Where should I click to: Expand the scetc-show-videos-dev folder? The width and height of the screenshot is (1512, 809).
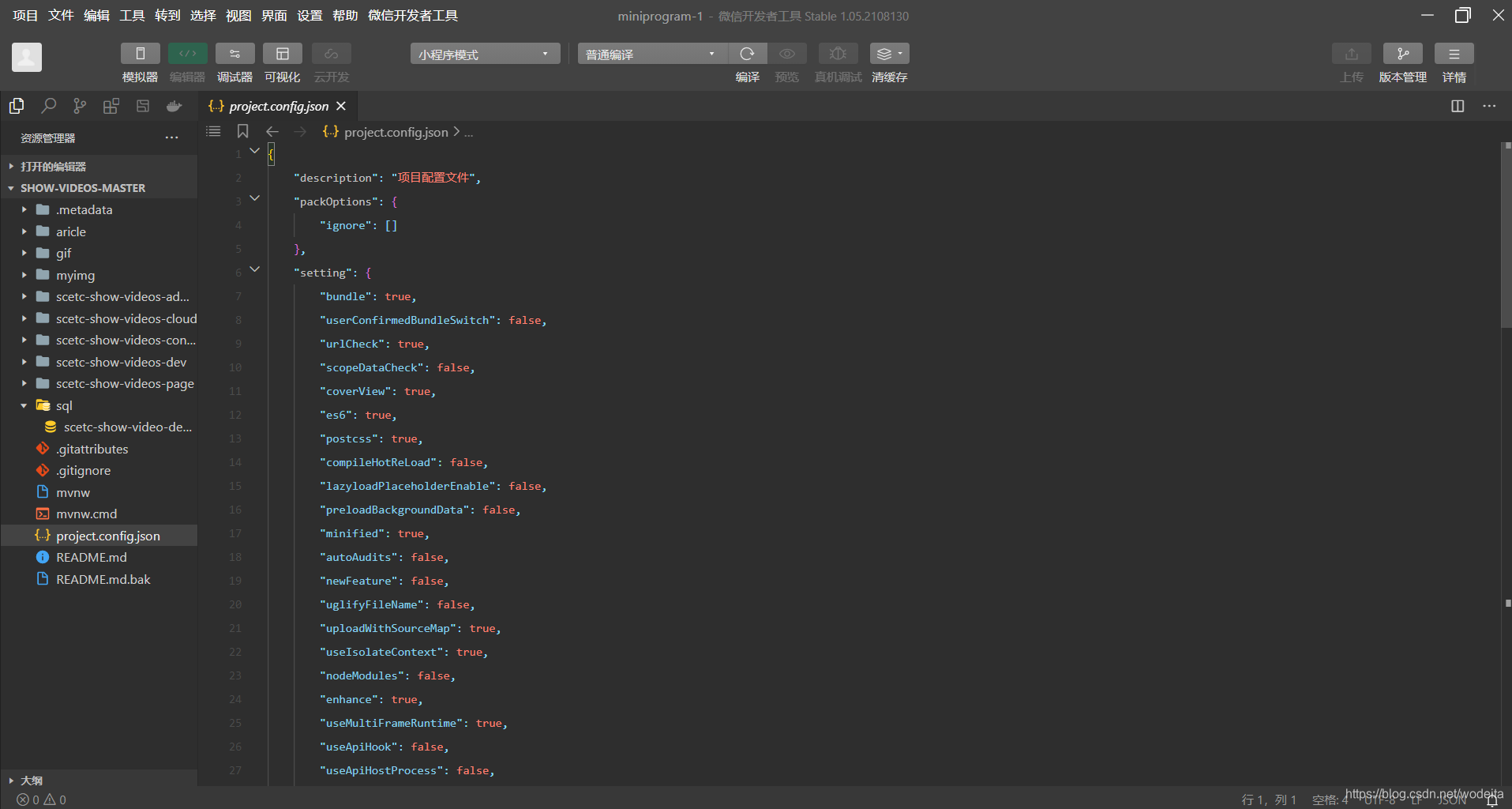[x=99, y=362]
